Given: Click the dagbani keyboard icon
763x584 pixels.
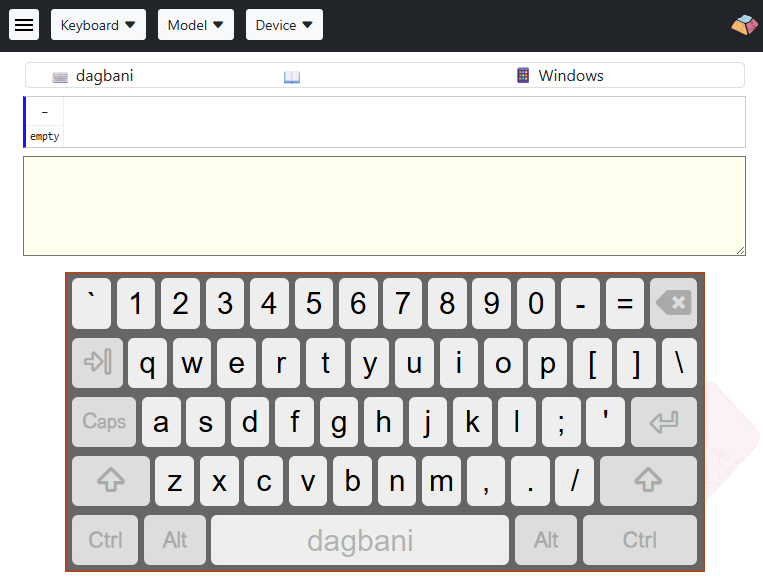Looking at the screenshot, I should (60, 77).
